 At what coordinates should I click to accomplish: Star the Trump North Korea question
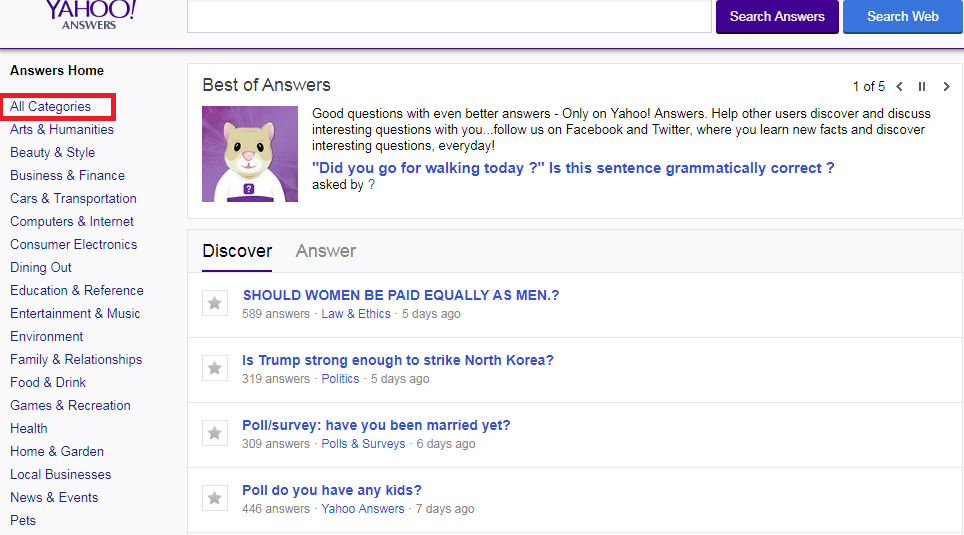tap(215, 368)
